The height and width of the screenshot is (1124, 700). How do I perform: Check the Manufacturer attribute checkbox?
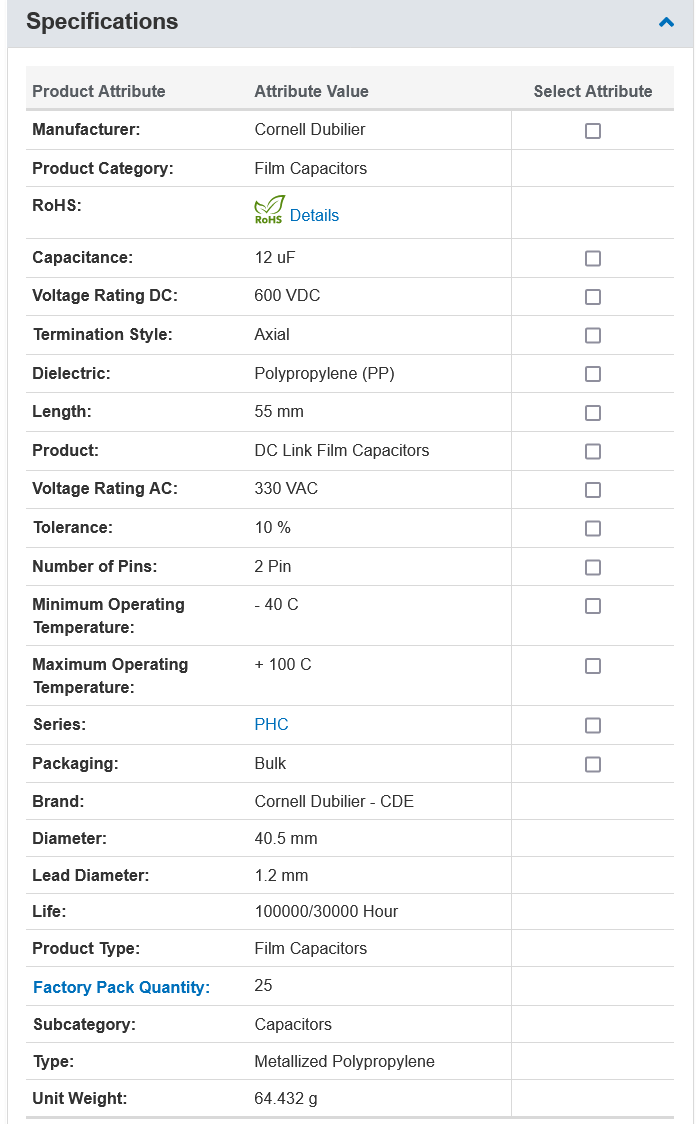[x=593, y=130]
